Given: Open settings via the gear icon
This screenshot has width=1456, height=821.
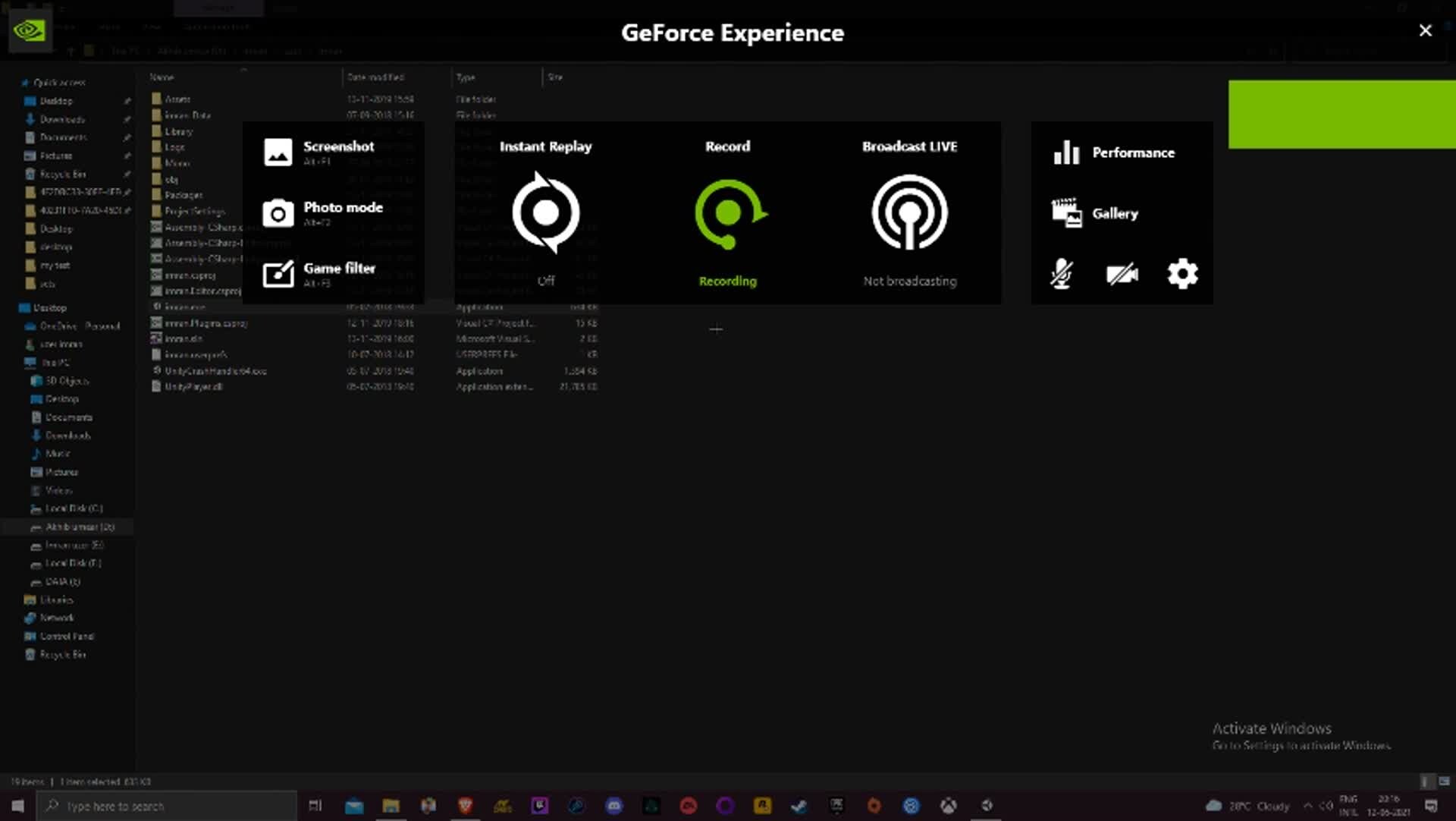Looking at the screenshot, I should point(1182,274).
